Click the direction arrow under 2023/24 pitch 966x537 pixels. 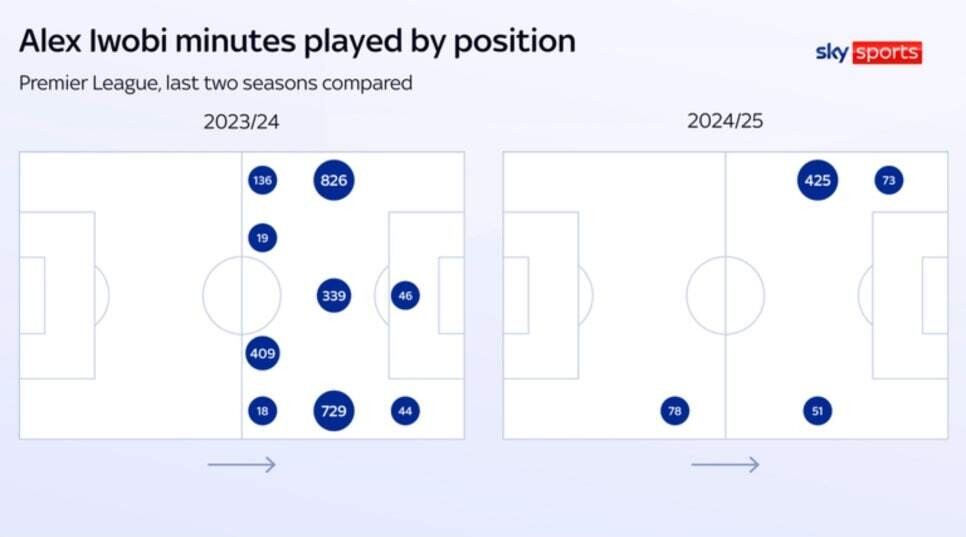coord(242,464)
